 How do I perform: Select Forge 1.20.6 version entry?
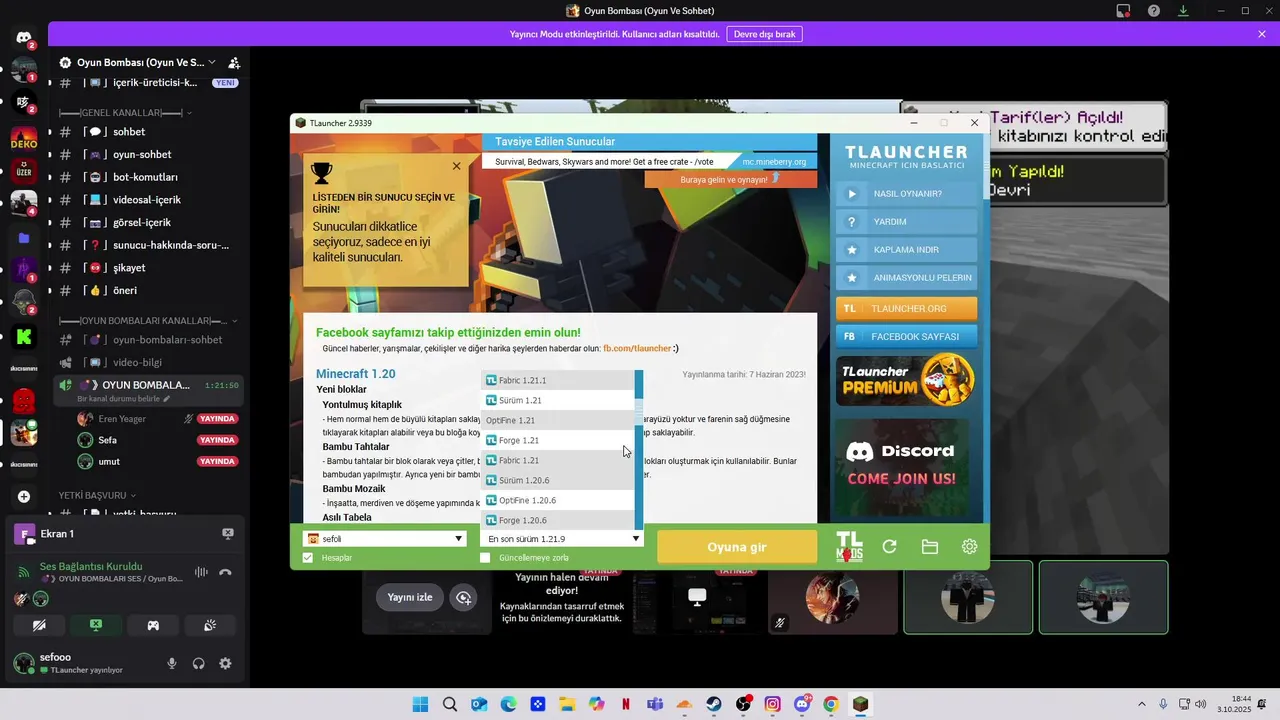point(558,520)
